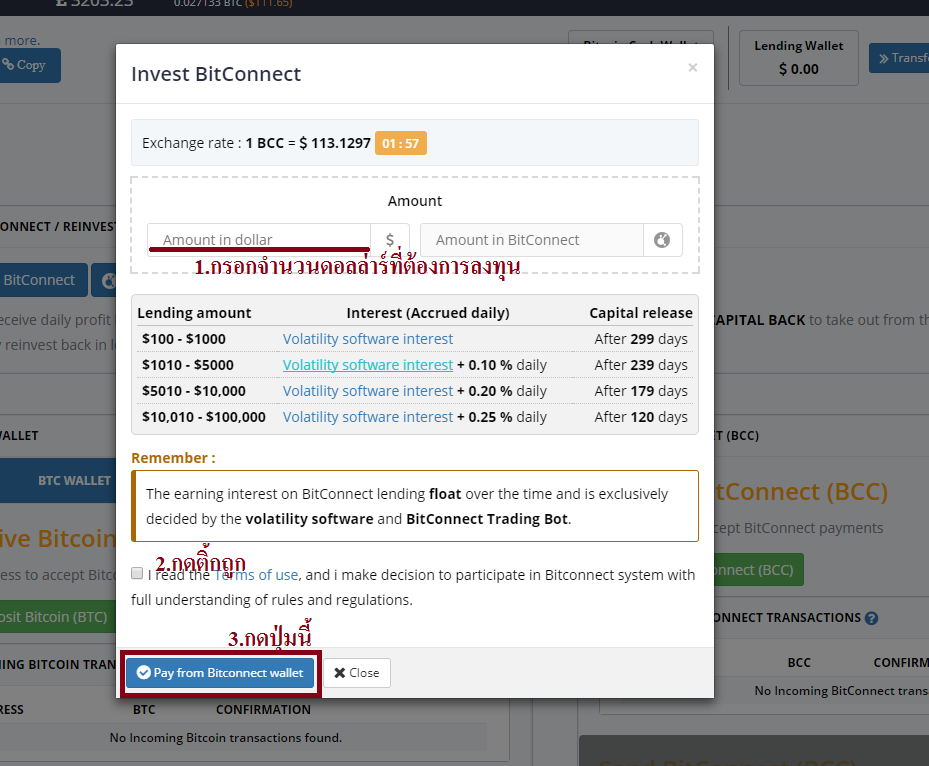This screenshot has height=766, width=929.
Task: Click the dollar sign addon icon
Action: point(390,240)
